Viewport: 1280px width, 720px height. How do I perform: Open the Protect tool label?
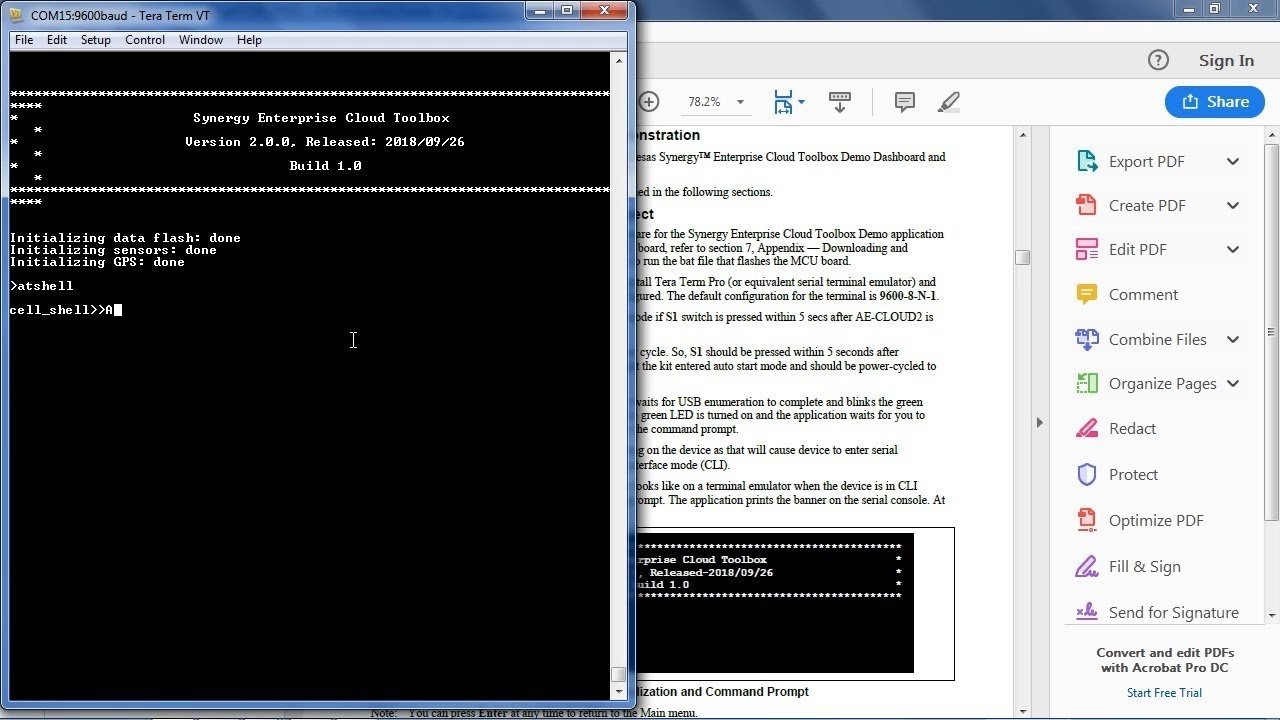coord(1134,475)
